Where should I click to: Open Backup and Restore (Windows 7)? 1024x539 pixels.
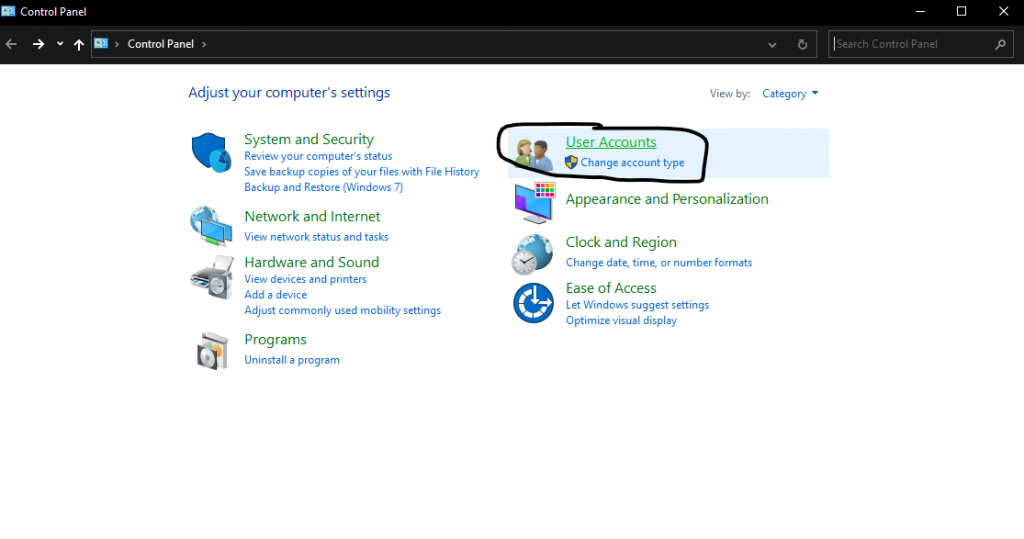pyautogui.click(x=323, y=188)
